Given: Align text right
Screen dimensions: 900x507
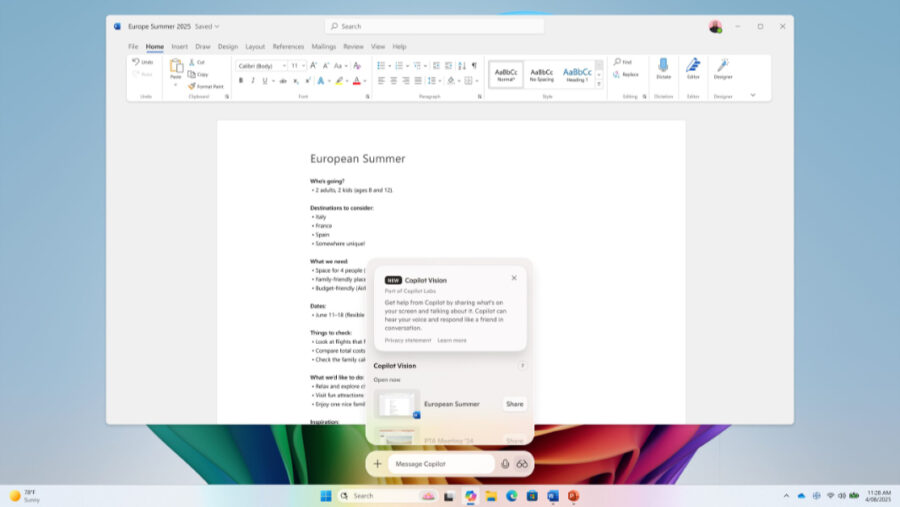Looking at the screenshot, I should [x=406, y=81].
